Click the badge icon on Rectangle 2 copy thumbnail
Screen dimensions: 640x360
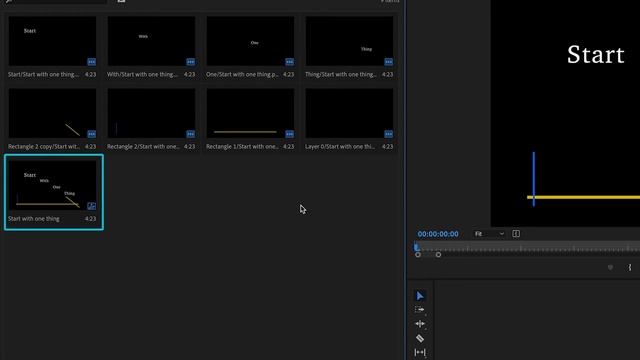(x=91, y=134)
